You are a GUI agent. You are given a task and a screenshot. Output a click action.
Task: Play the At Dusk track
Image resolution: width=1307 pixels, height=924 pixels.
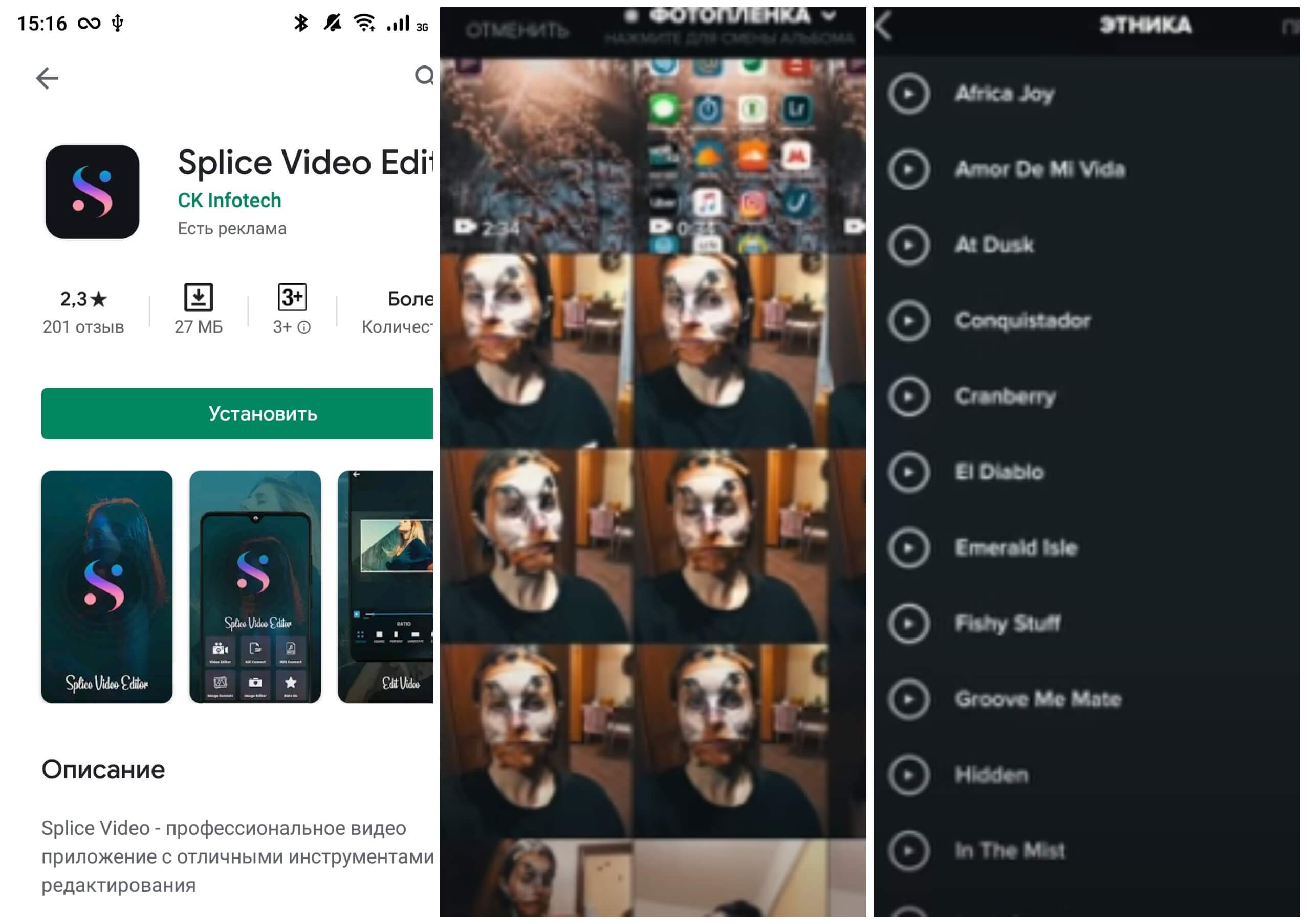coord(909,245)
